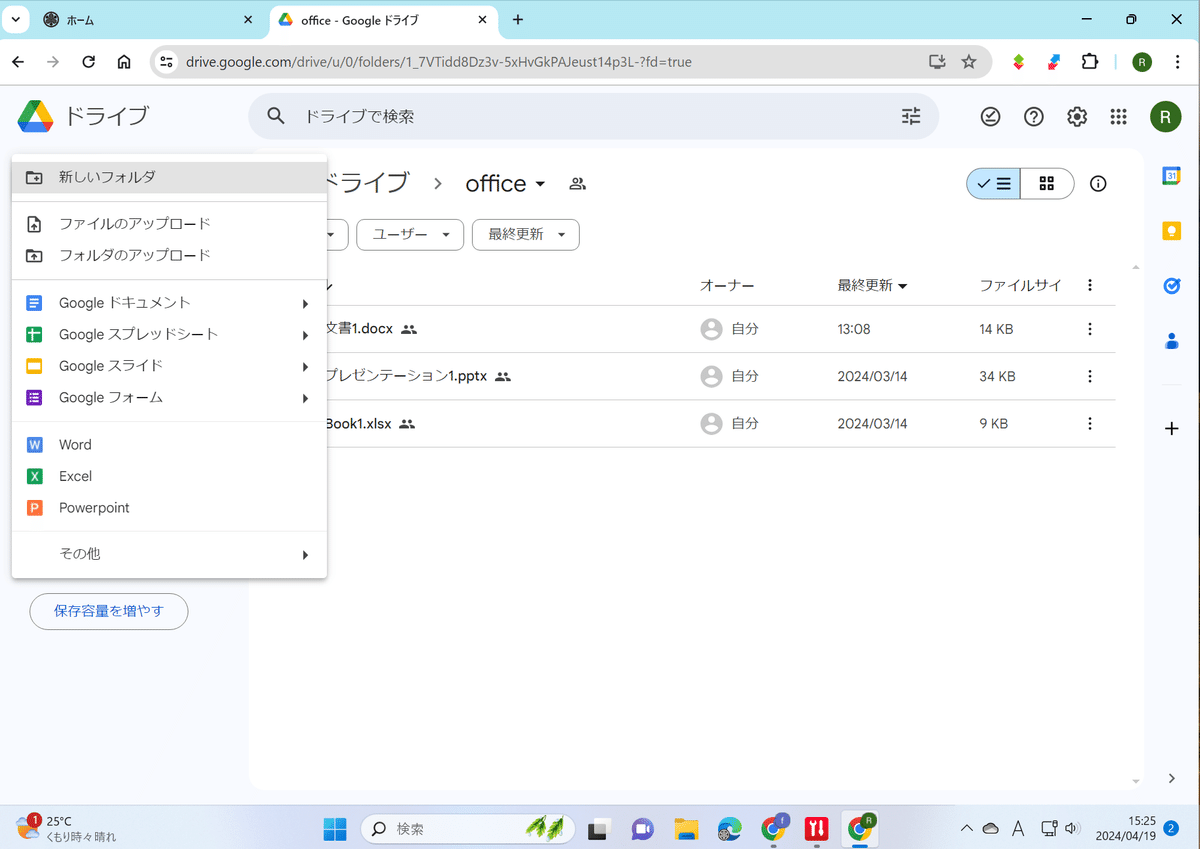Open Google Calendar side panel
Viewport: 1200px width, 849px height.
(x=1172, y=176)
